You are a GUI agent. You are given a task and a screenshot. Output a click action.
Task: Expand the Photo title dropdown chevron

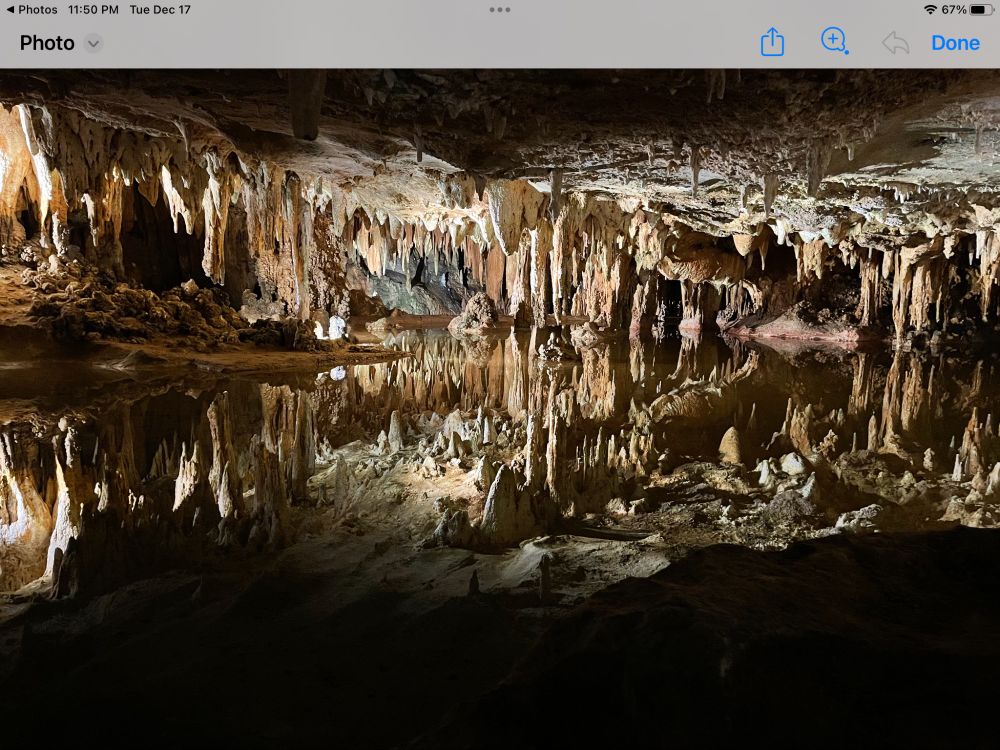coord(94,43)
